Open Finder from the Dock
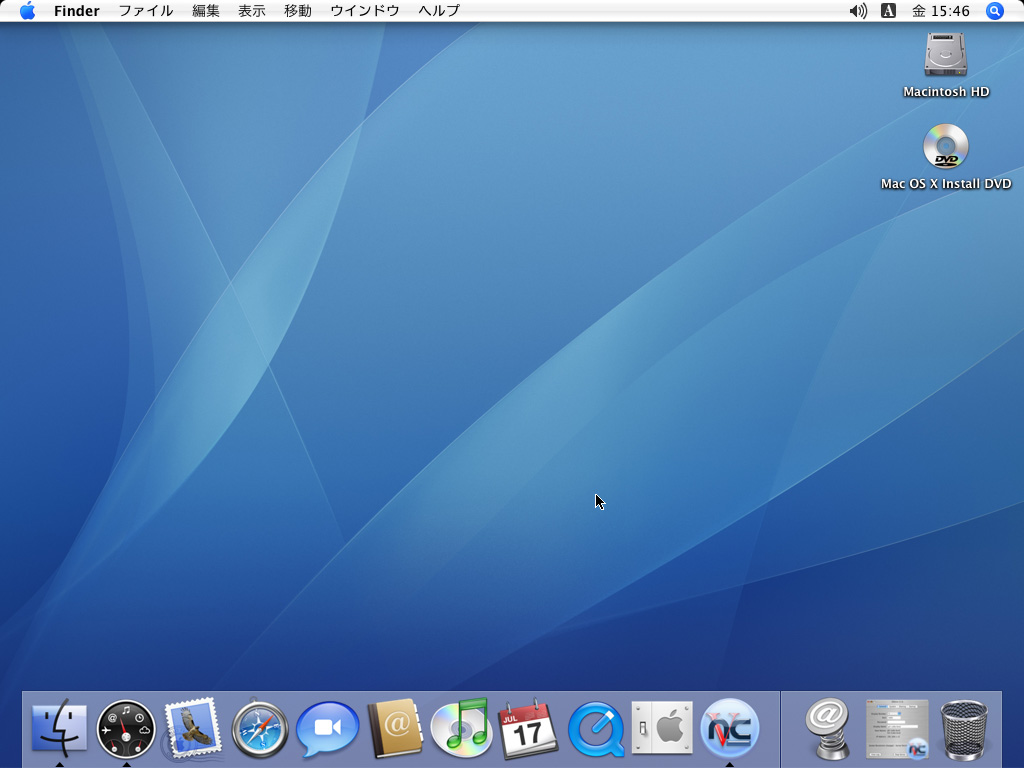Screen dimensions: 1024x768 (x=59, y=728)
